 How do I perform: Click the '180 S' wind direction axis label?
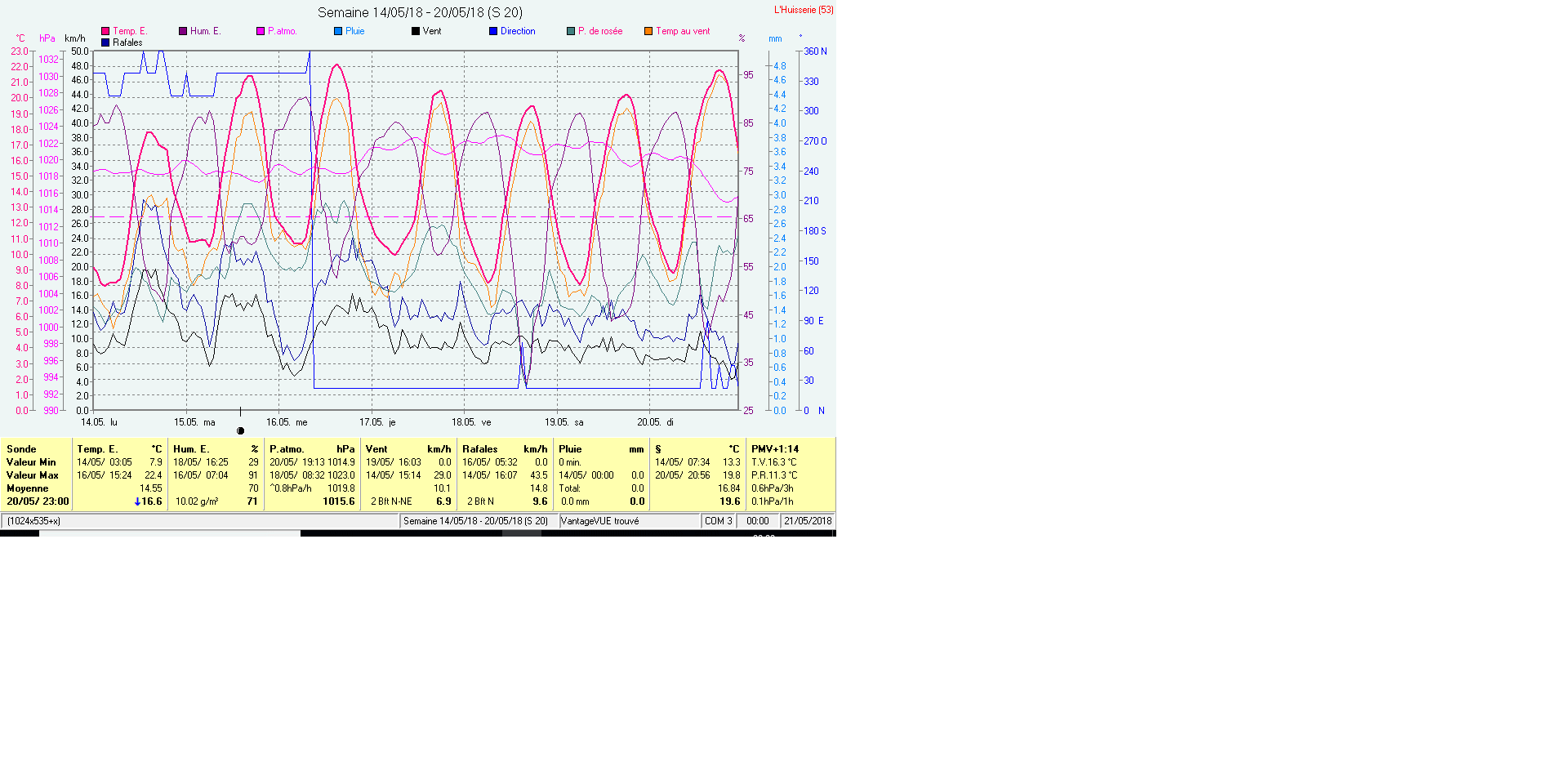coord(815,231)
